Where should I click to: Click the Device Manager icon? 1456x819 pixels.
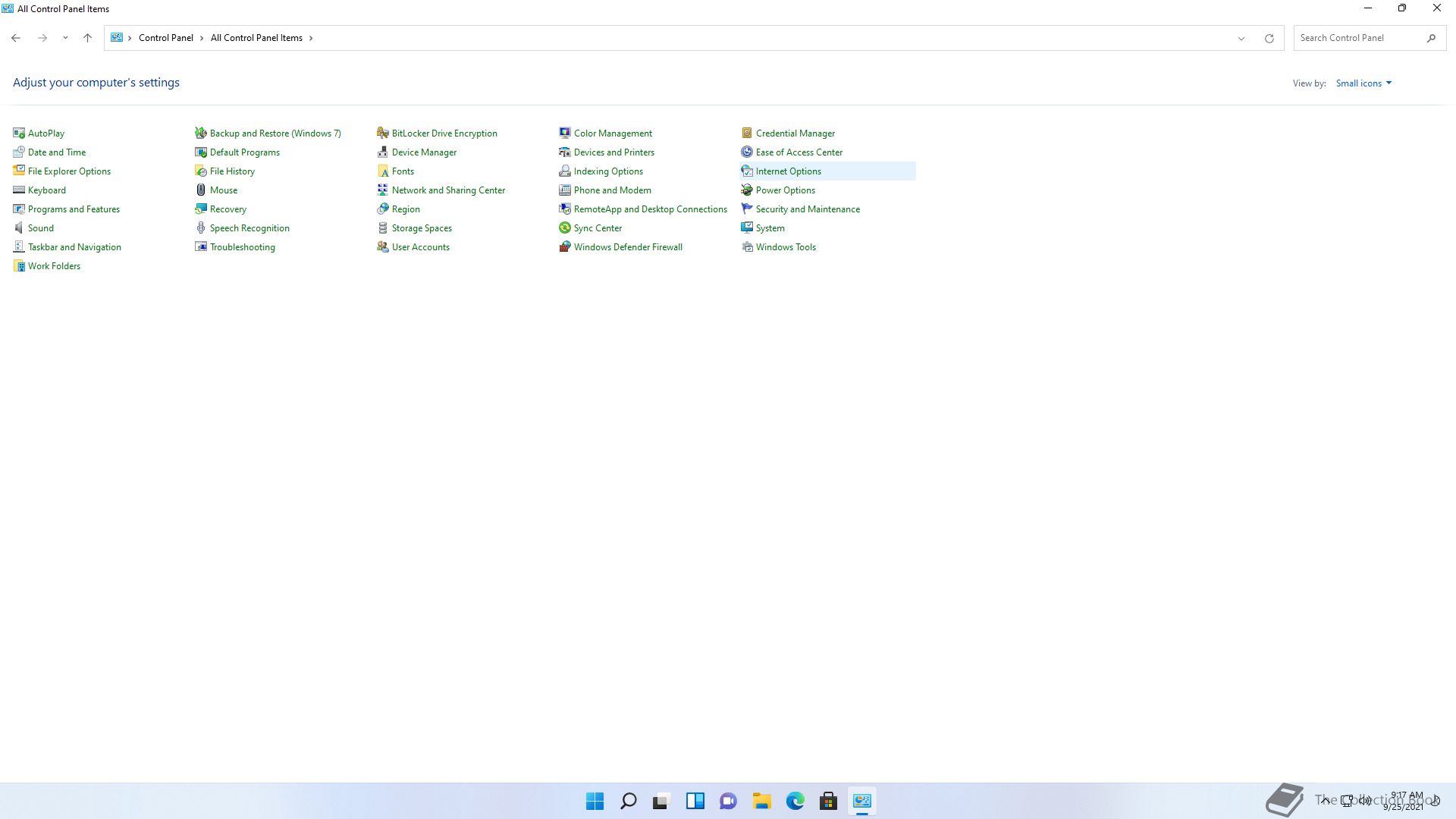tap(383, 152)
